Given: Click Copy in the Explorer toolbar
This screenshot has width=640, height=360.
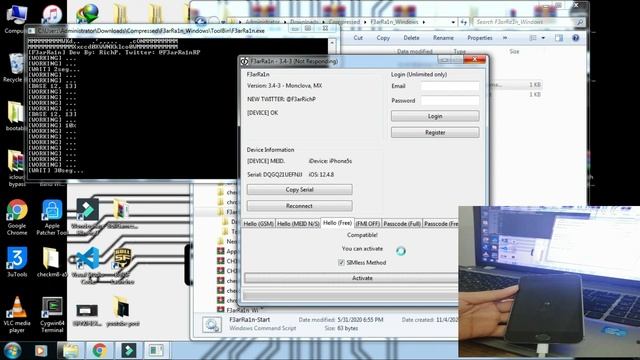Looking at the screenshot, I should tap(383, 38).
